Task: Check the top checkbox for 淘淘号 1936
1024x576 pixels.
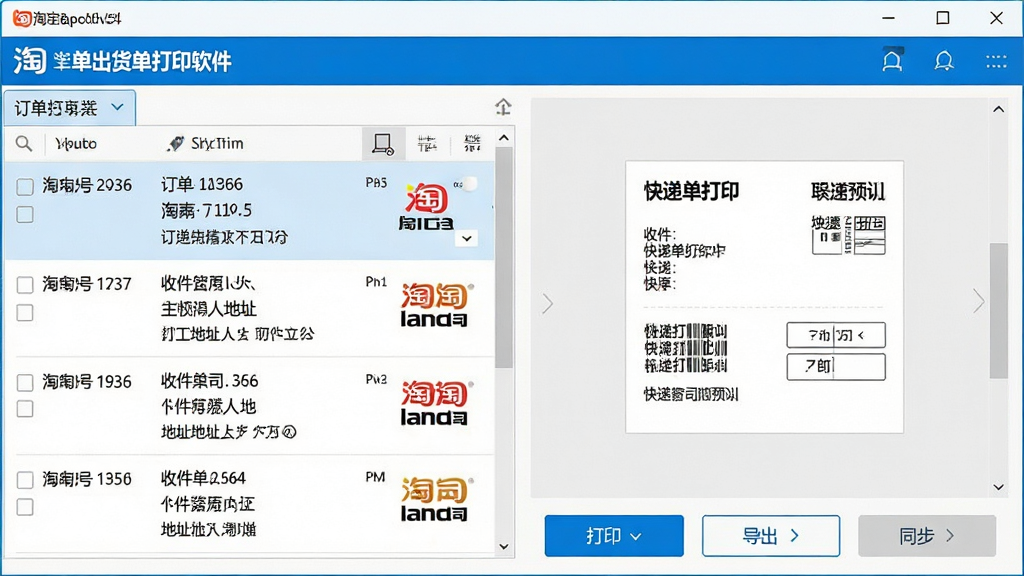Action: [x=25, y=382]
